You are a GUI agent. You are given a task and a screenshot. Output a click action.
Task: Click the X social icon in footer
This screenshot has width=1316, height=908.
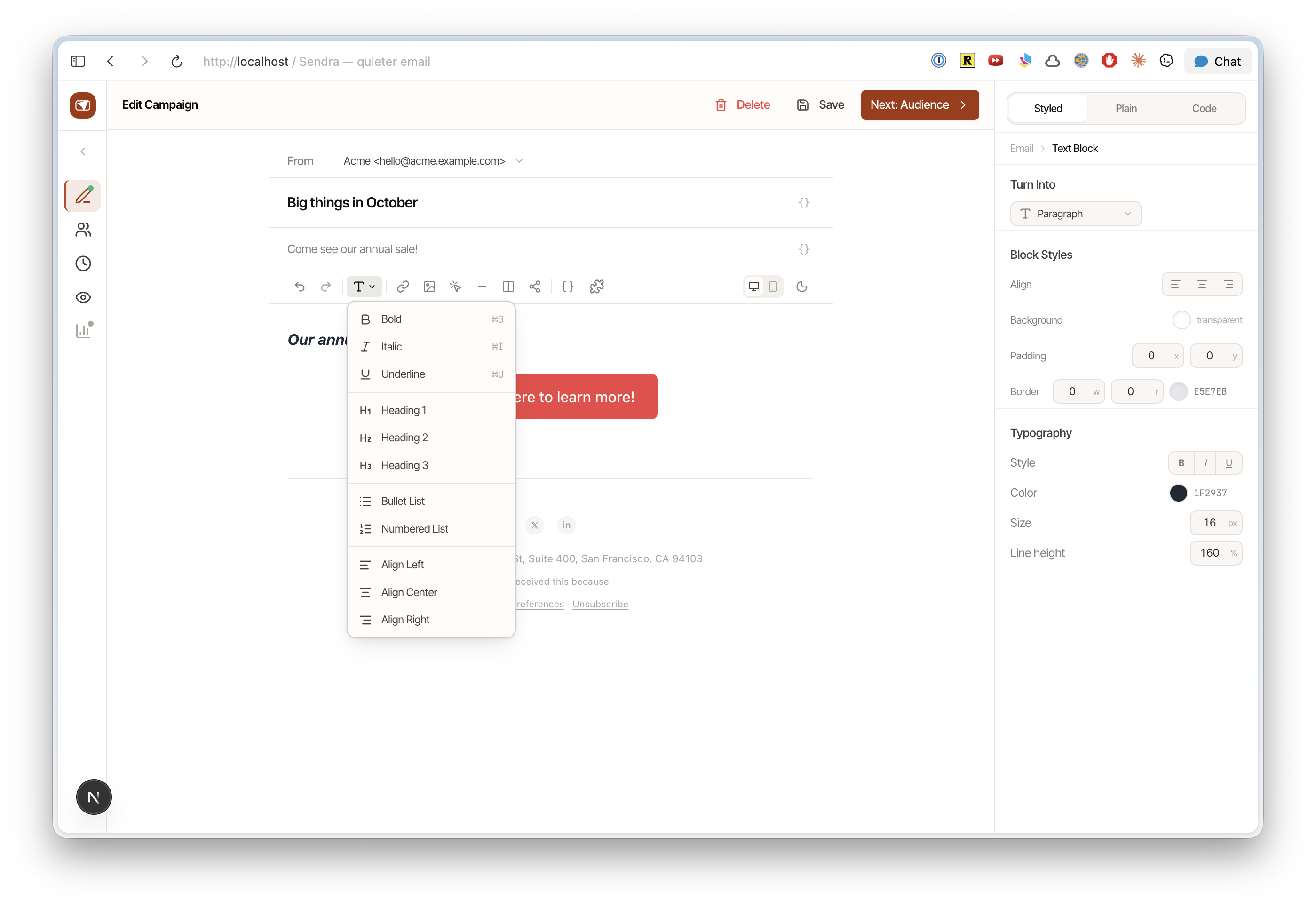[535, 525]
